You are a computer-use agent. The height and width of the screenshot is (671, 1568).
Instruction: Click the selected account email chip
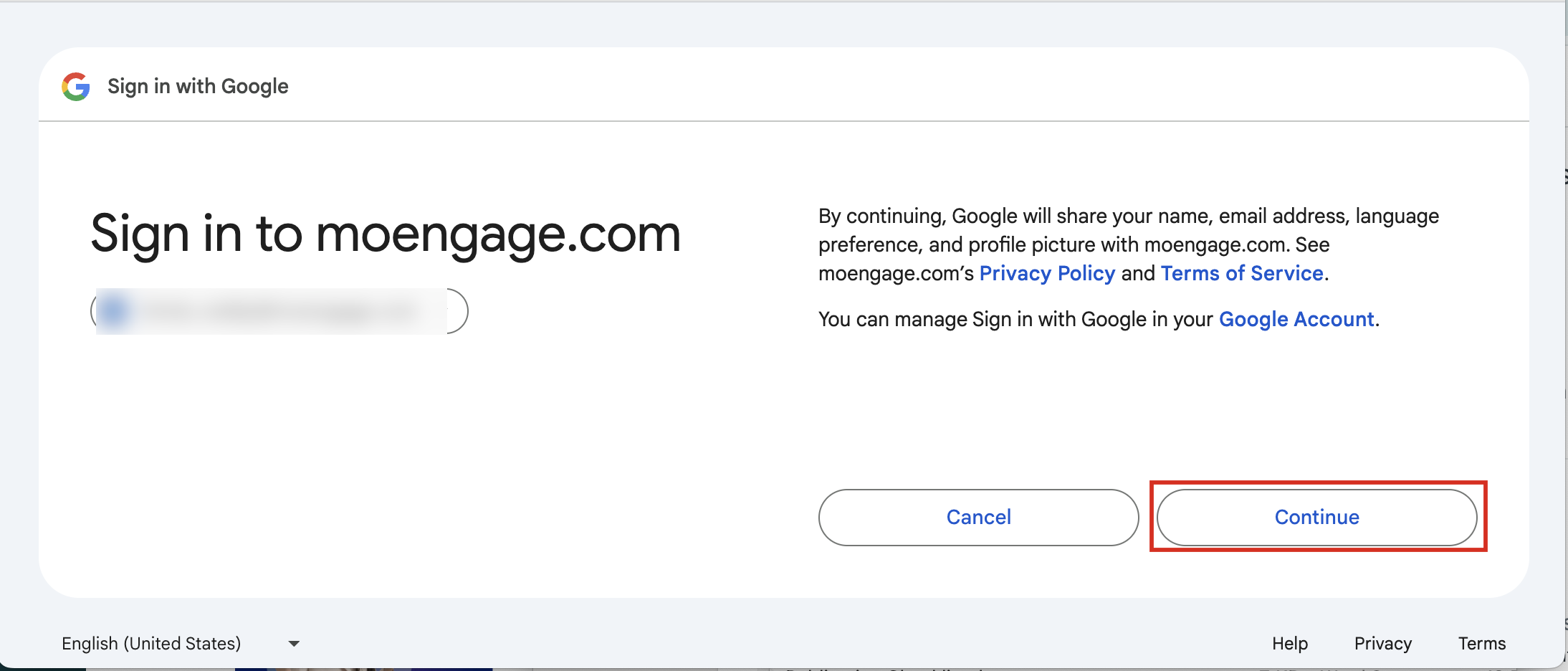279,311
